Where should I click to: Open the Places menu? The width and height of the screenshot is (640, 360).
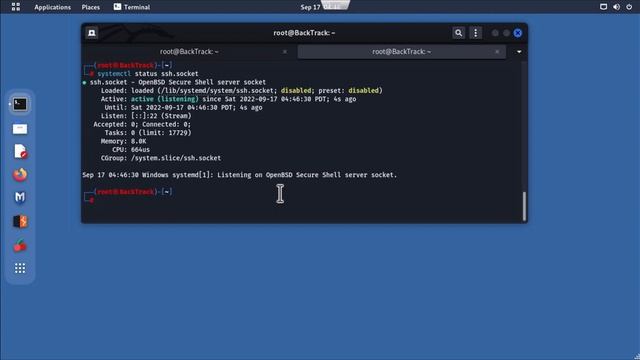point(91,7)
